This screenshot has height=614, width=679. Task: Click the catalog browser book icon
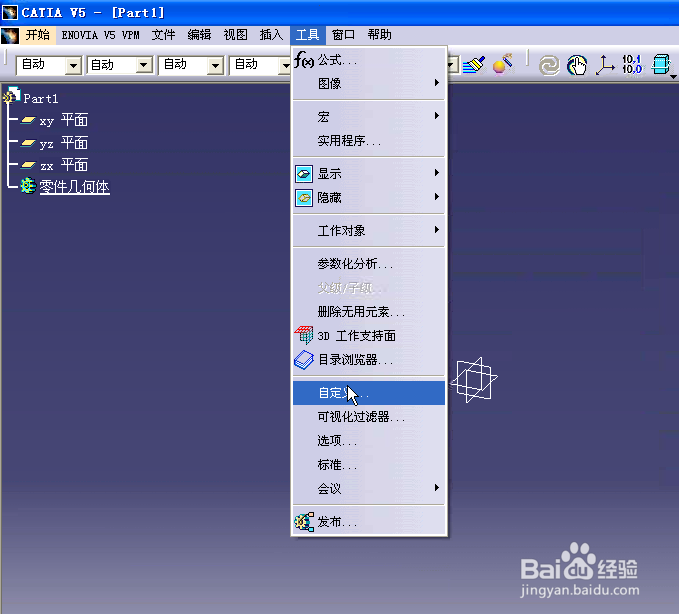click(304, 360)
